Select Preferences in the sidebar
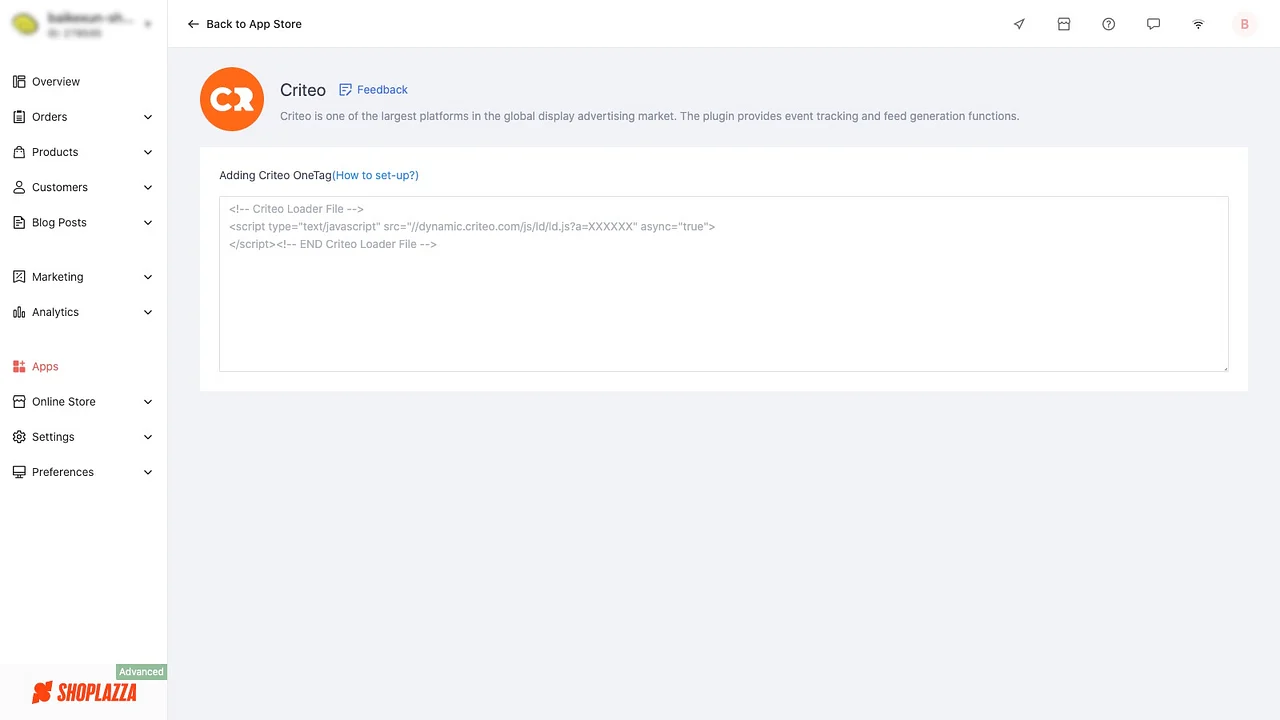This screenshot has height=720, width=1280. tap(62, 471)
